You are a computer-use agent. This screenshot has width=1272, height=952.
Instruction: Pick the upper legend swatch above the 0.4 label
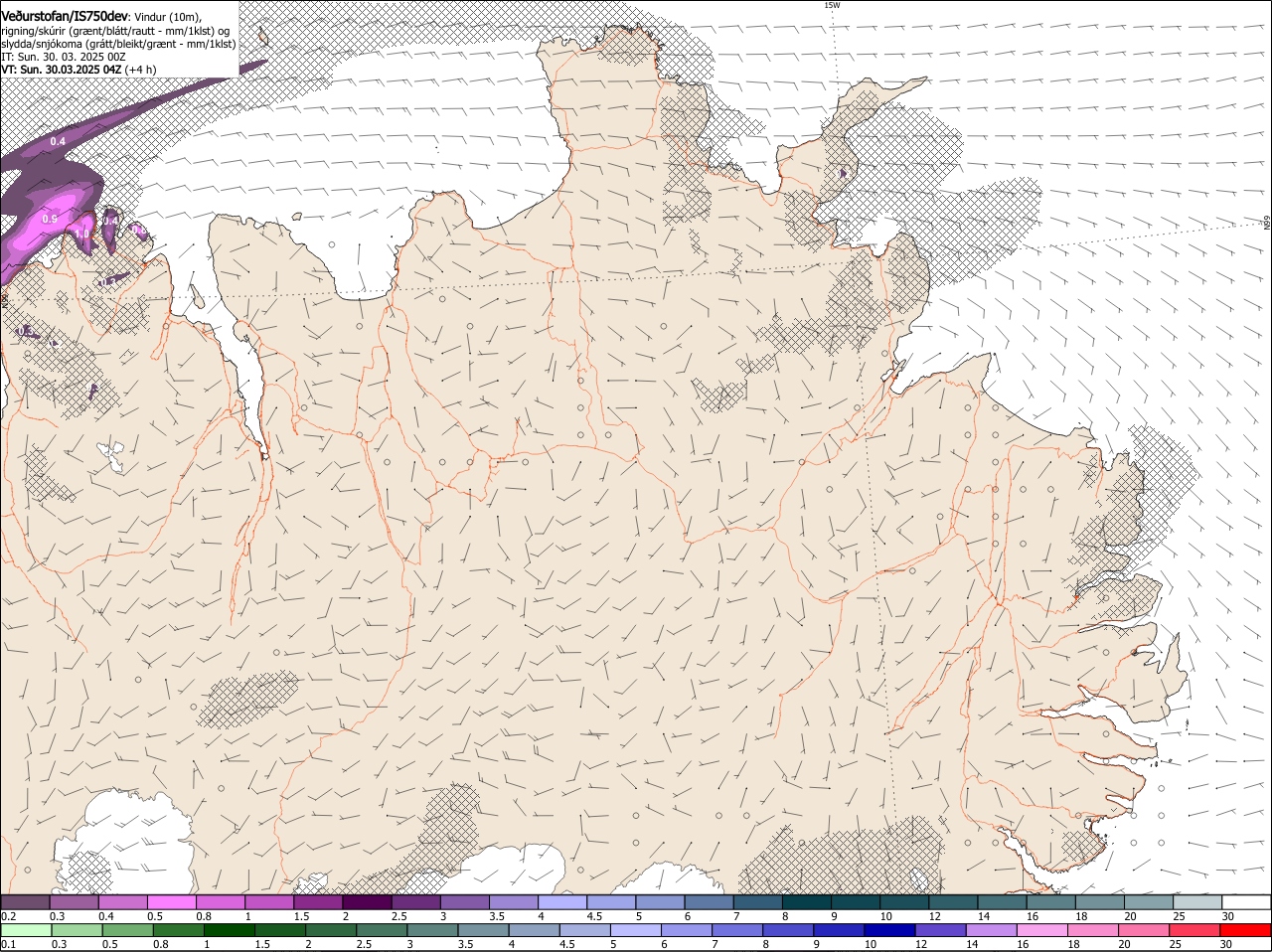click(122, 901)
